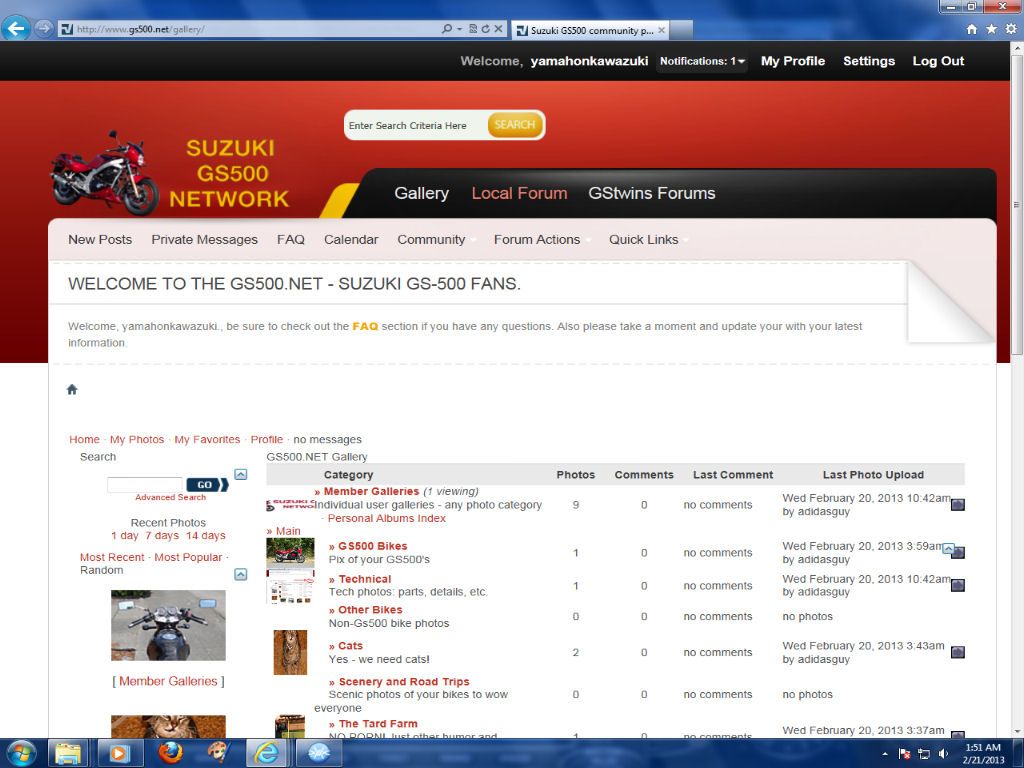This screenshot has height=768, width=1024.
Task: Collapse the Search sidebar panel
Action: coord(240,474)
